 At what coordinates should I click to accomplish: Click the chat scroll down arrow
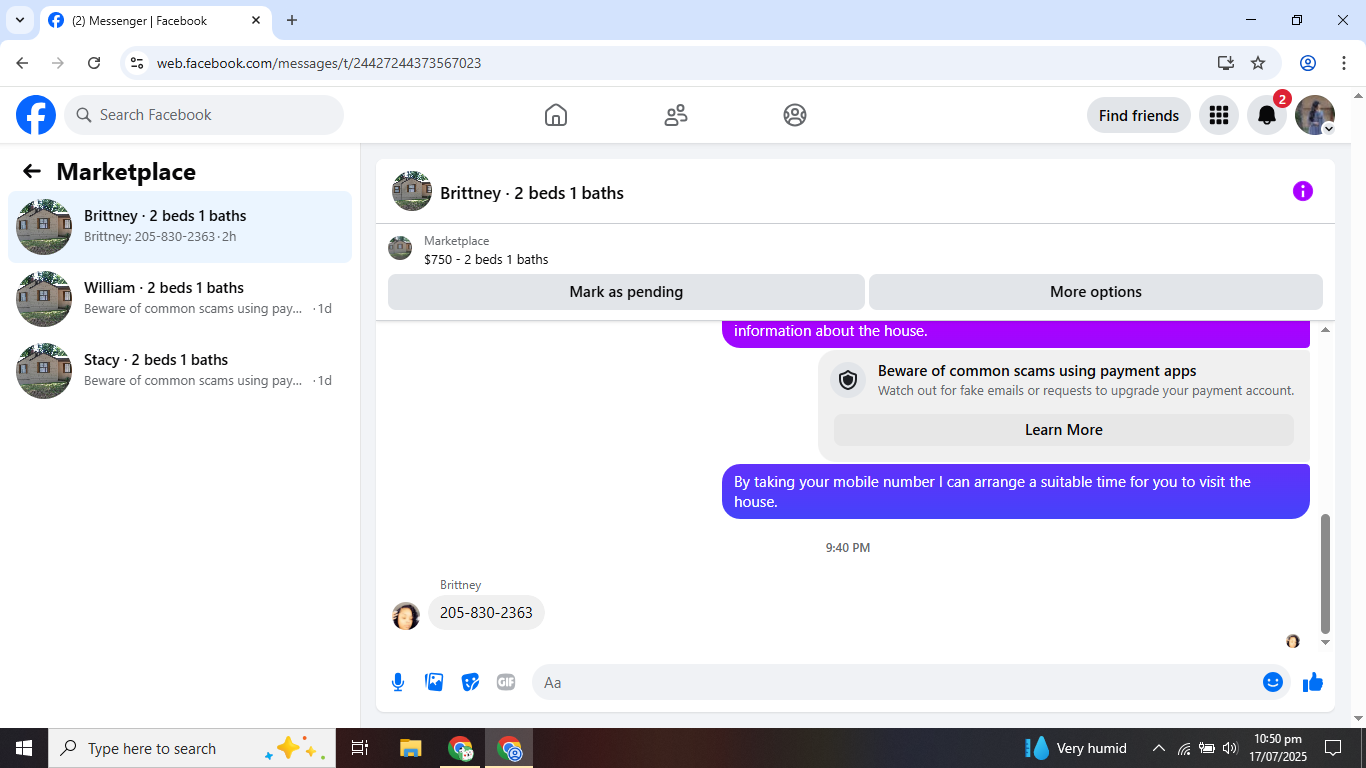pyautogui.click(x=1326, y=642)
